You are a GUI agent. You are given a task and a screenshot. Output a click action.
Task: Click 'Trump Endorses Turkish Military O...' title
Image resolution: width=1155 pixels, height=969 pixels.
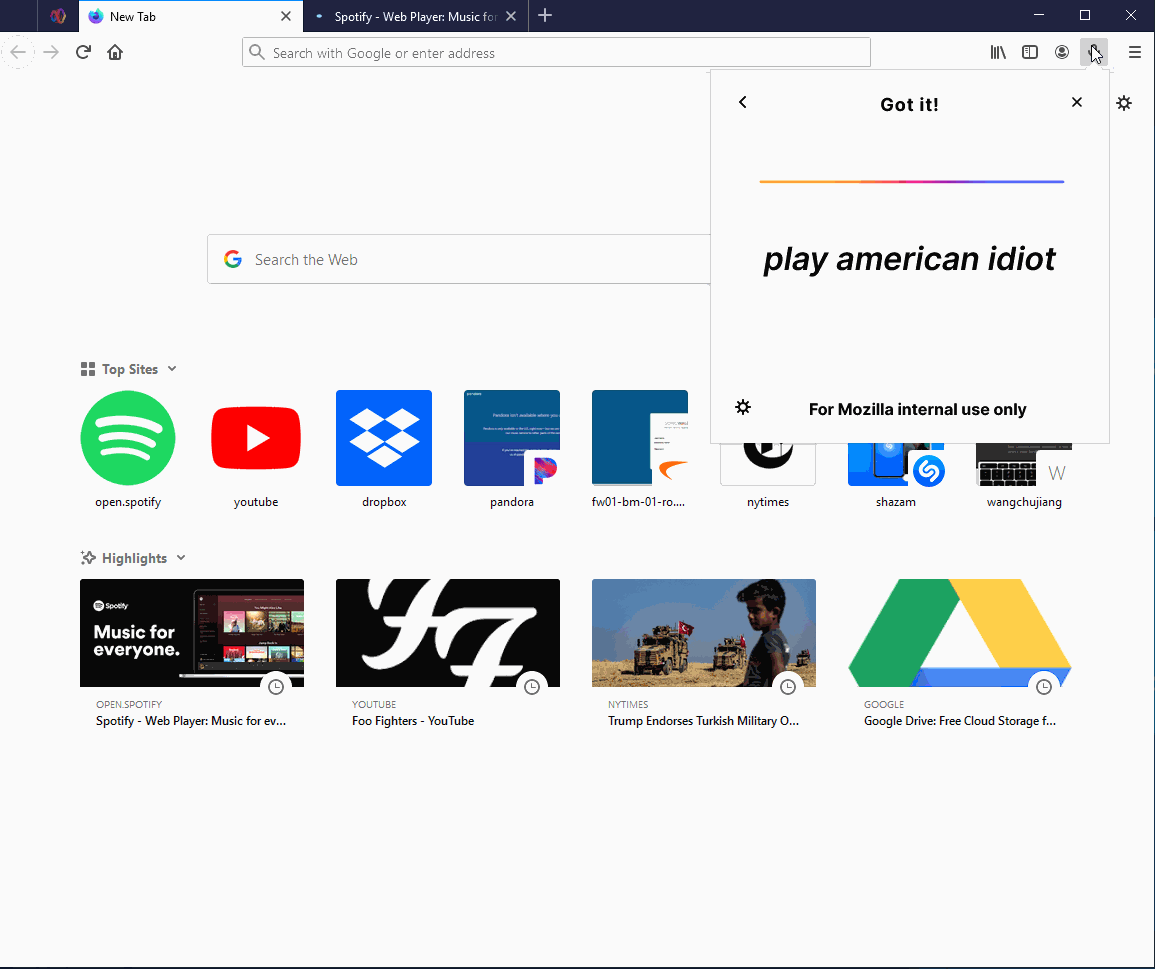click(x=703, y=721)
